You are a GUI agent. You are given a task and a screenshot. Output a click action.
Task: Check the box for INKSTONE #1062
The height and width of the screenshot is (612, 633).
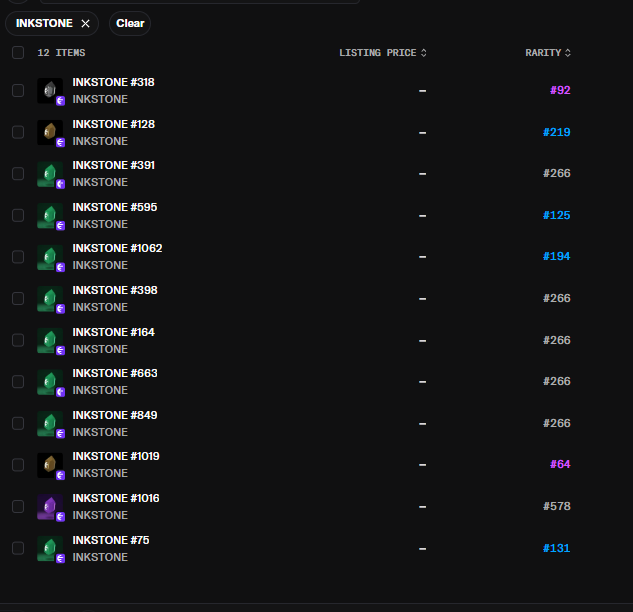pyautogui.click(x=18, y=257)
